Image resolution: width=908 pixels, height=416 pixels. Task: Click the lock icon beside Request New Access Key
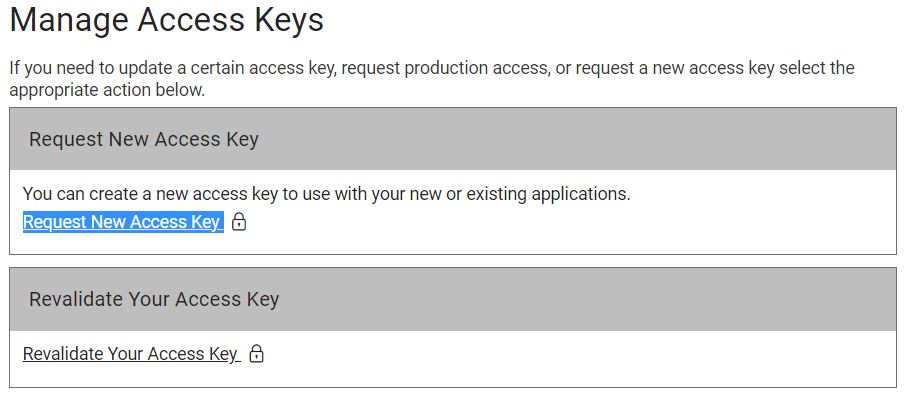239,222
